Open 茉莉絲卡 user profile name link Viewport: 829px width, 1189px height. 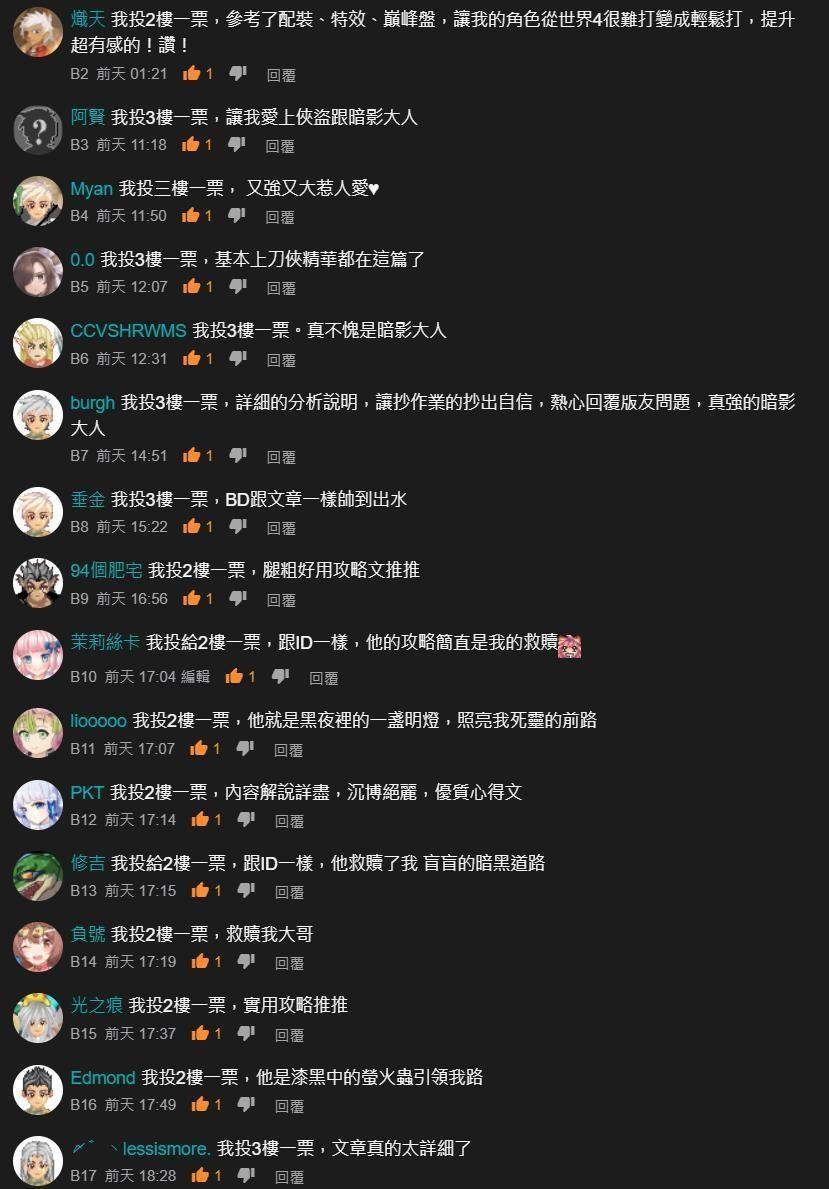tap(105, 642)
